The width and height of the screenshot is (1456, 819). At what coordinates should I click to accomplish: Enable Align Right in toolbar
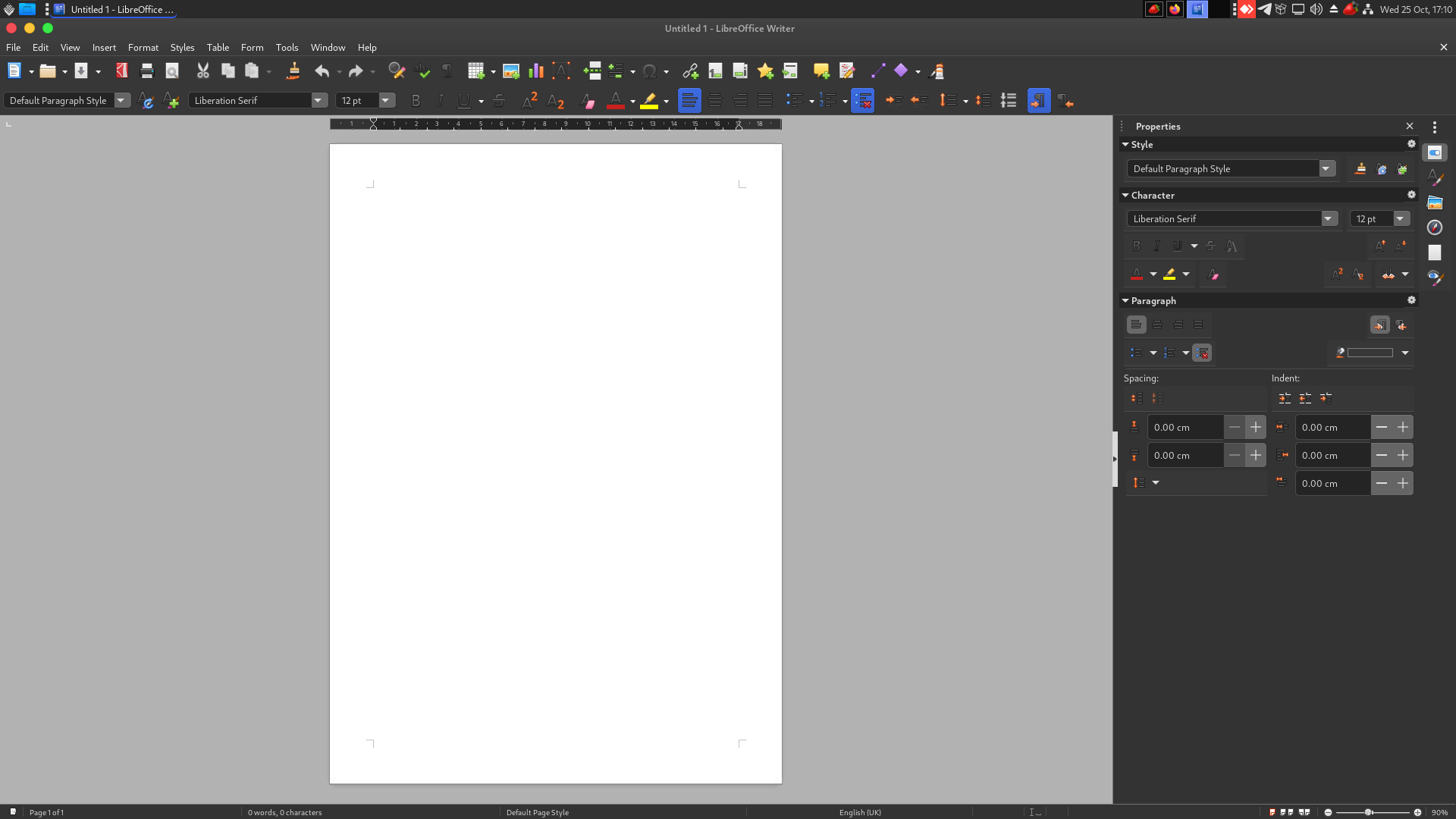pyautogui.click(x=740, y=100)
